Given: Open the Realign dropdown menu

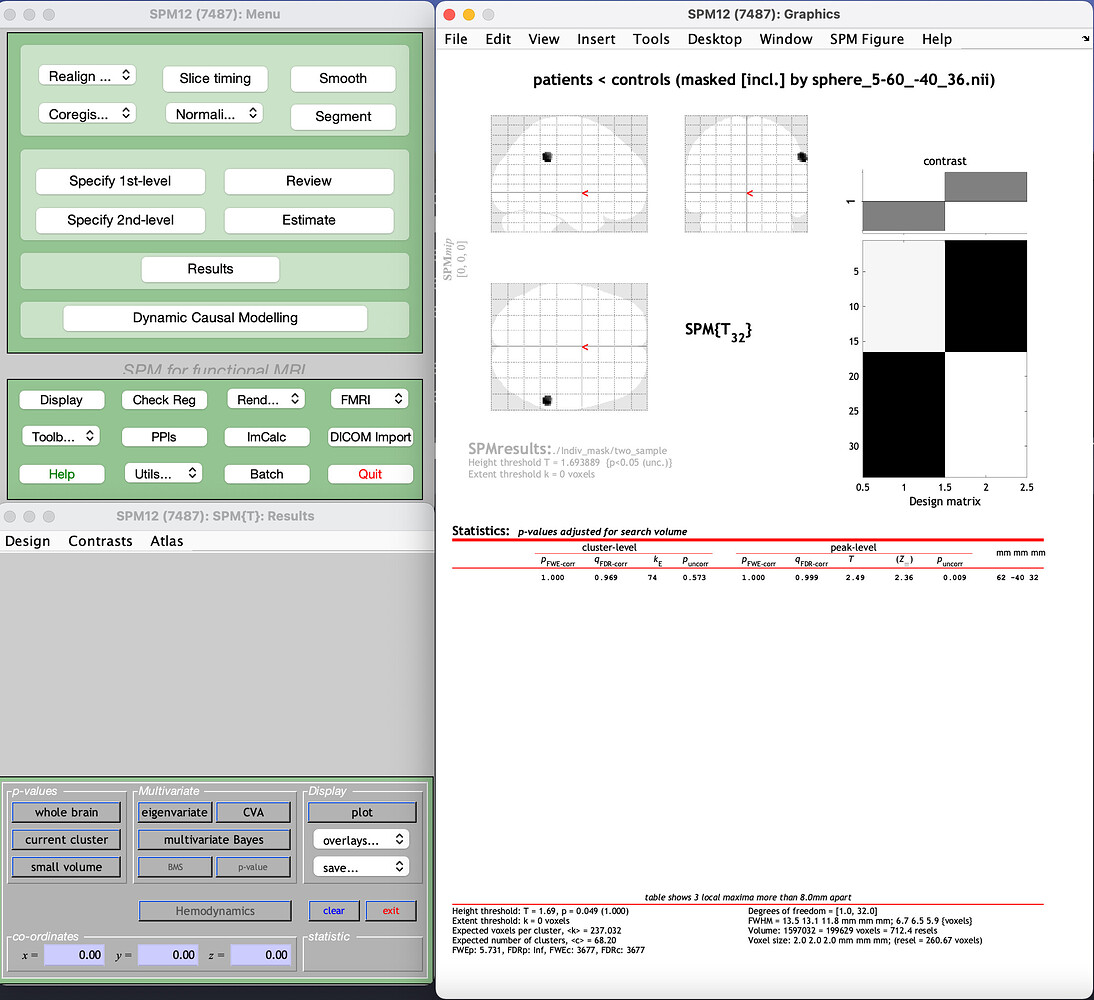Looking at the screenshot, I should point(87,76).
